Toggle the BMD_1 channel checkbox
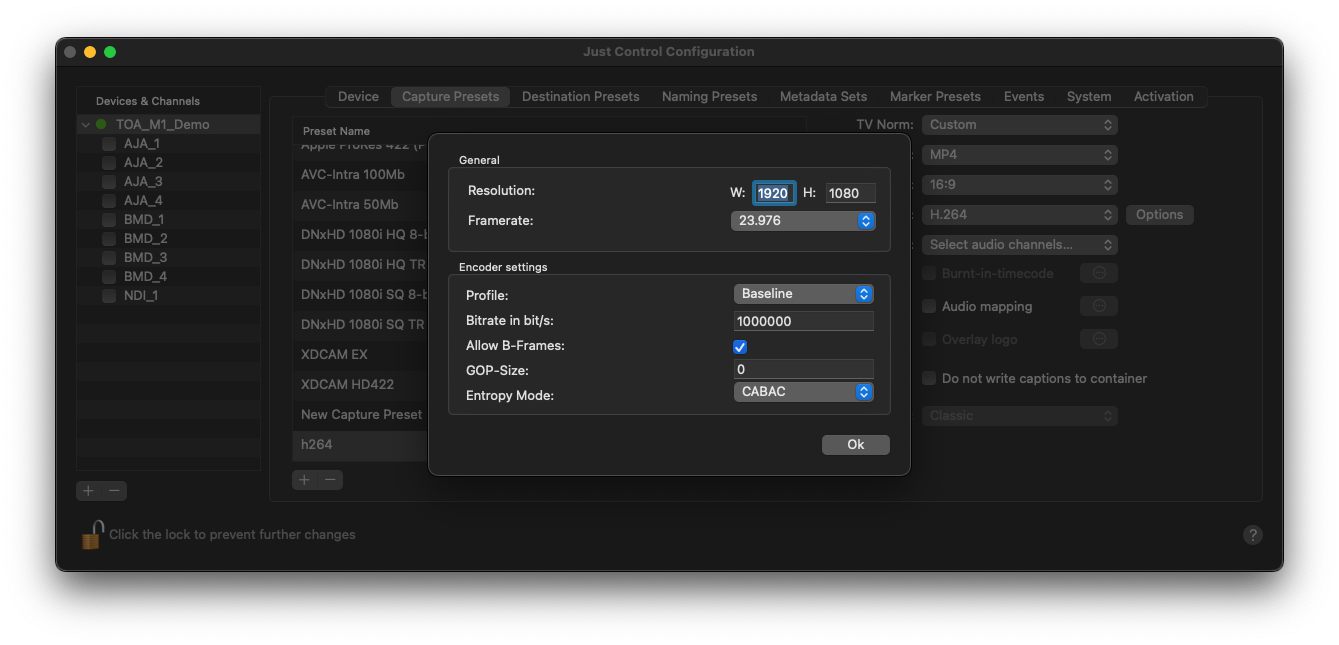 click(109, 219)
